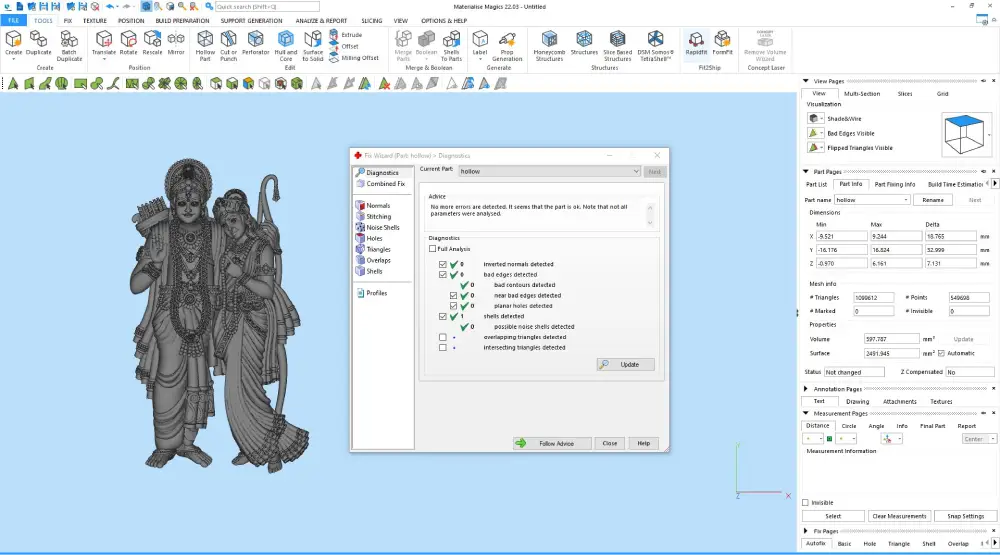Activate the Mirror tool
This screenshot has width=1000, height=555.
click(176, 43)
